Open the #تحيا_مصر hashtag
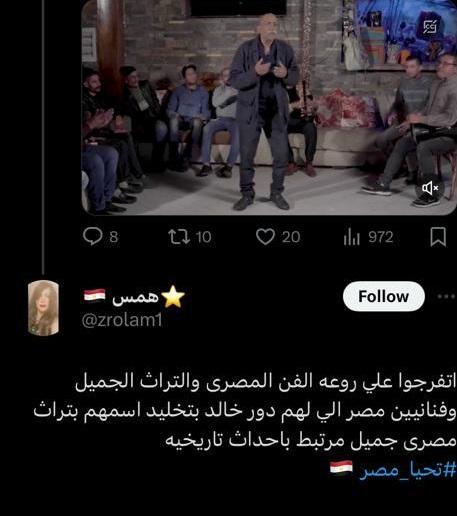The width and height of the screenshot is (457, 516). point(408,469)
